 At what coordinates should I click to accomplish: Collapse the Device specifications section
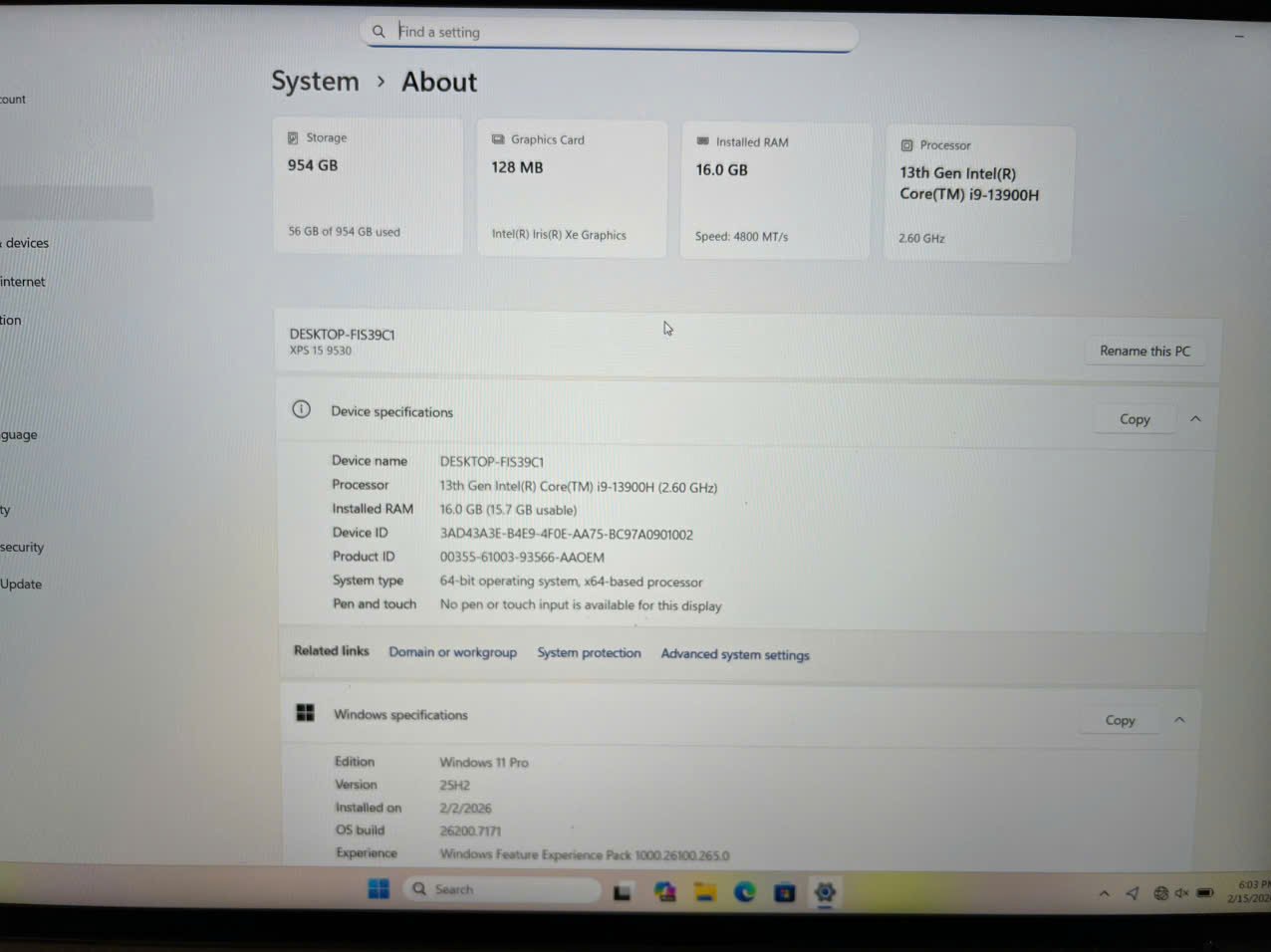click(x=1195, y=419)
